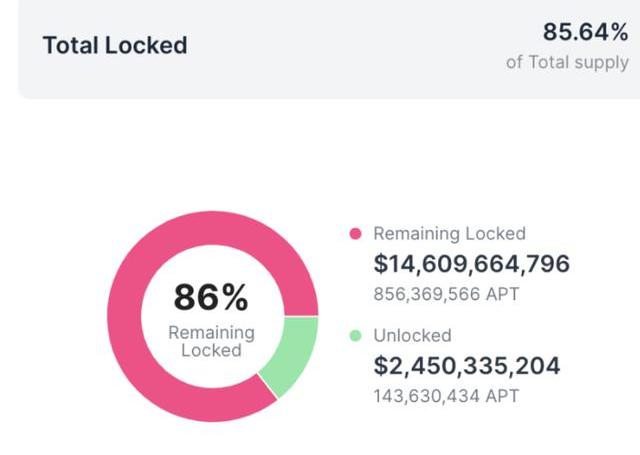This screenshot has width=640, height=455.
Task: Click the Total Locked heading
Action: [x=115, y=45]
